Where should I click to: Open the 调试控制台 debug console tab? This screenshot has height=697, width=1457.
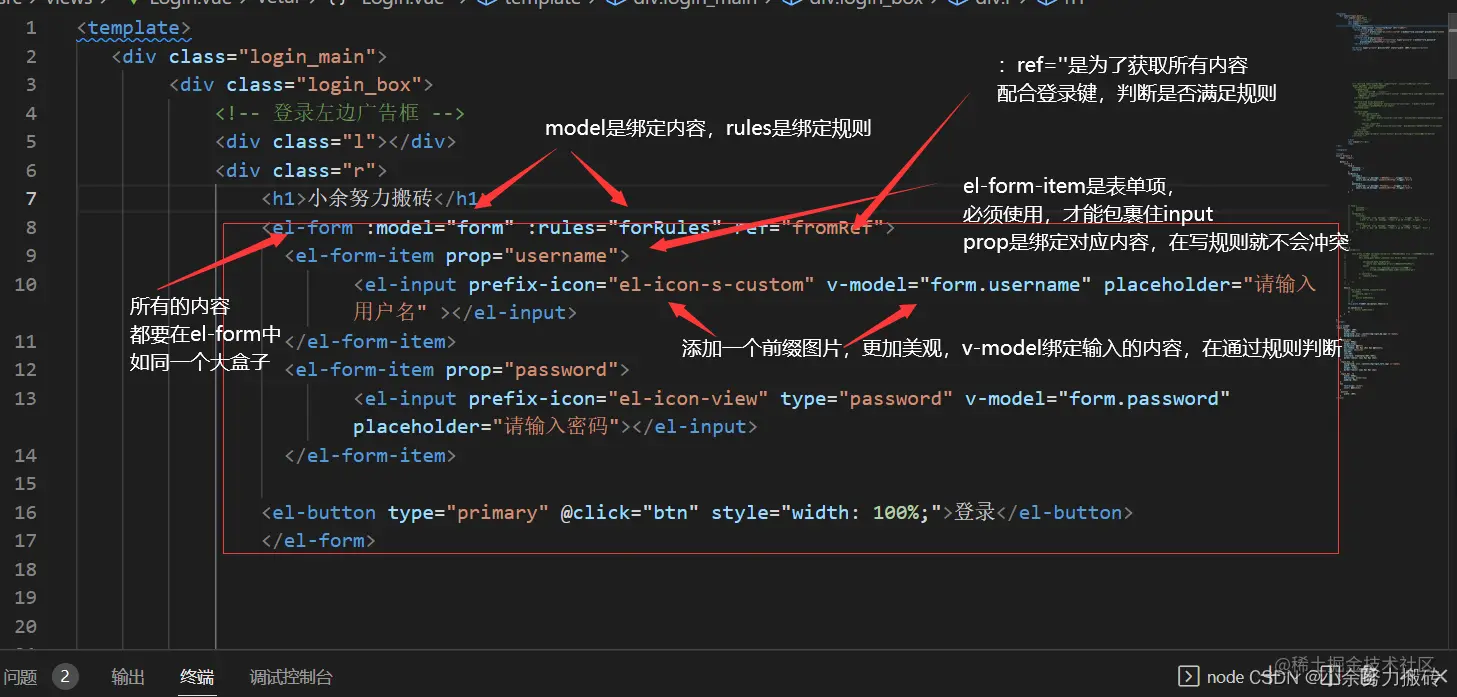click(290, 677)
